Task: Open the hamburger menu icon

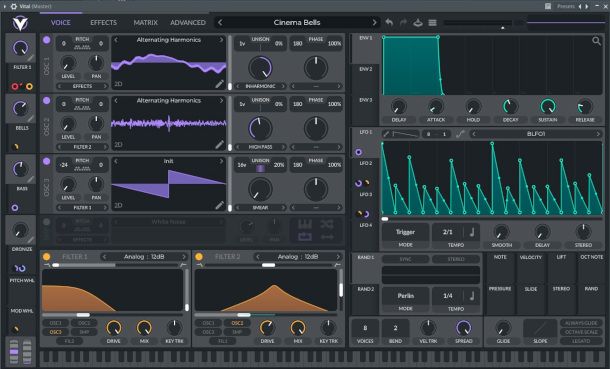Action: (432, 23)
